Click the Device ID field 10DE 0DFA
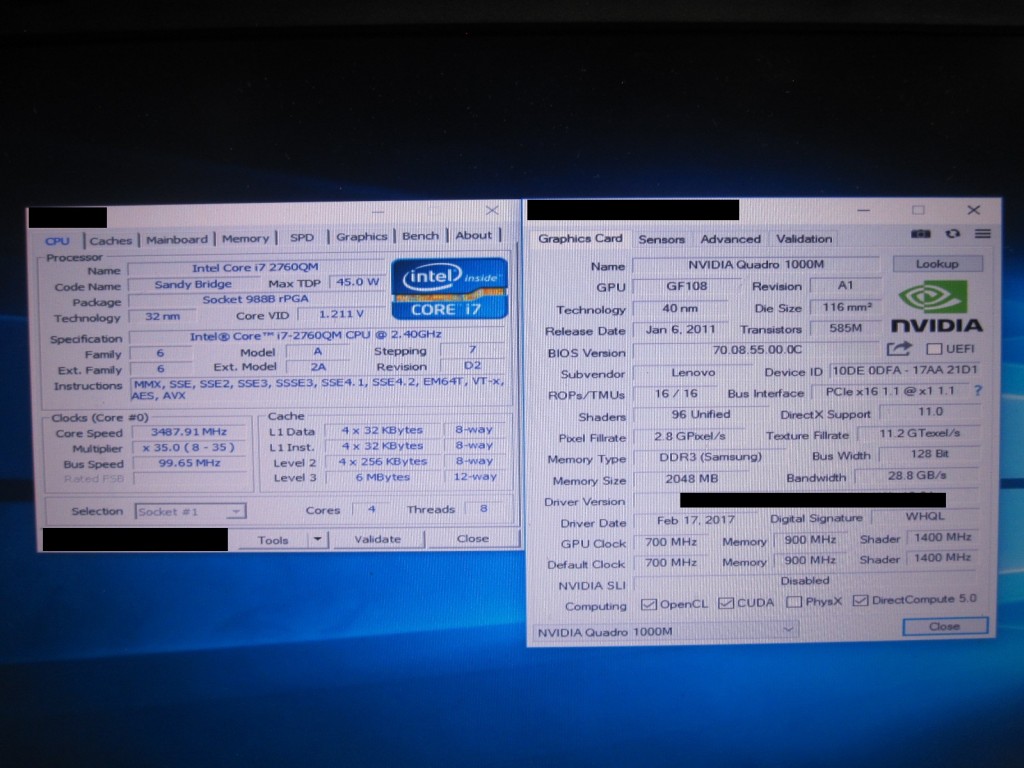 (x=905, y=370)
